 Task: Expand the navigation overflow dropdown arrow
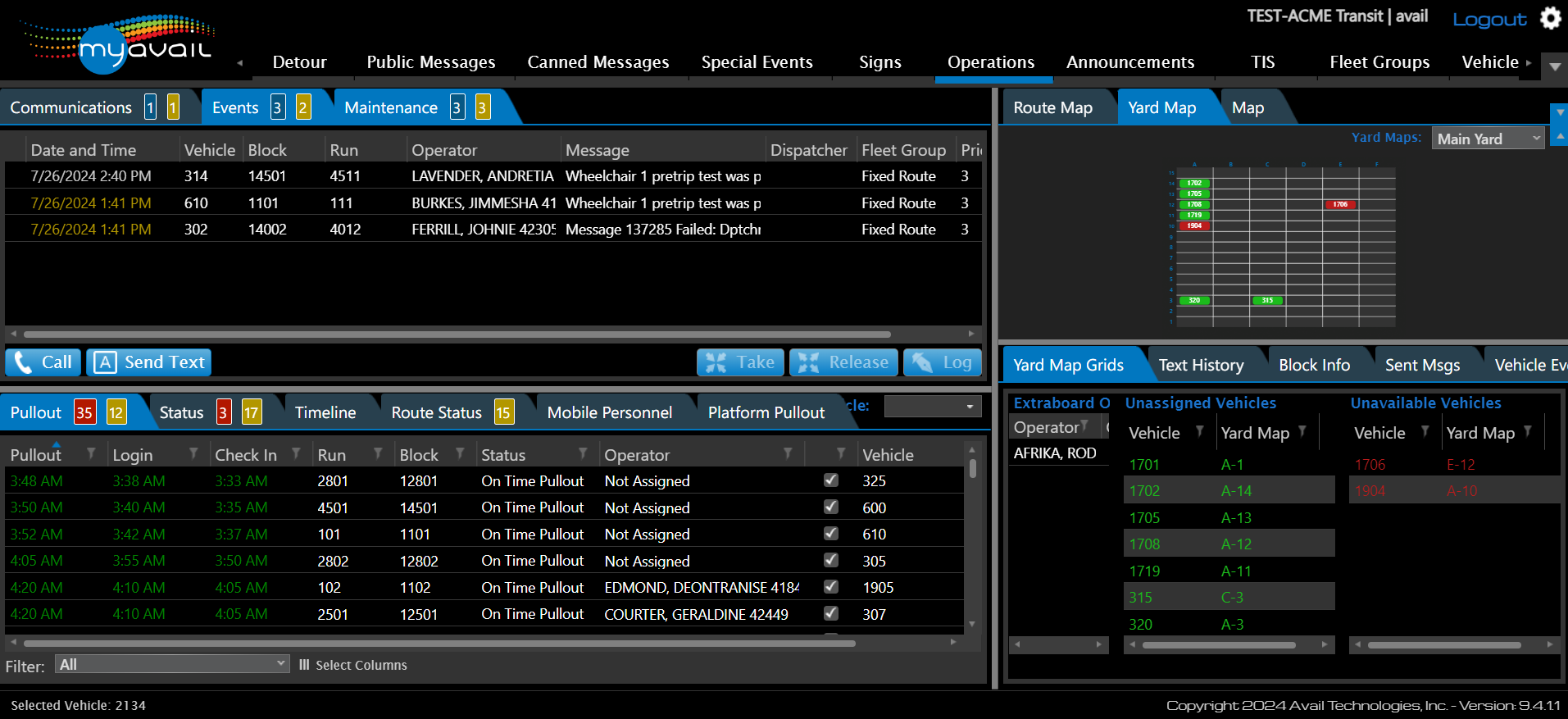click(1555, 66)
